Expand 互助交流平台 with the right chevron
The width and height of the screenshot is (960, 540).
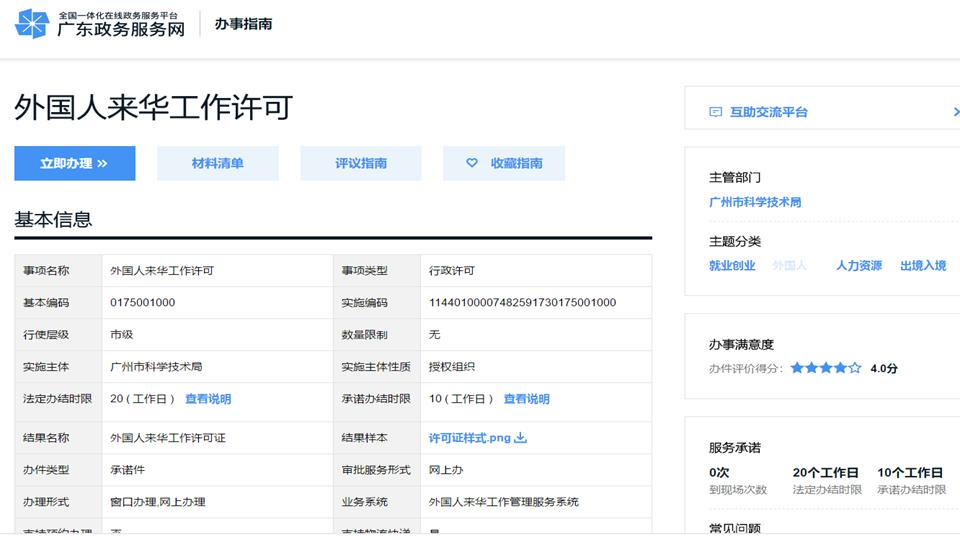(x=955, y=112)
